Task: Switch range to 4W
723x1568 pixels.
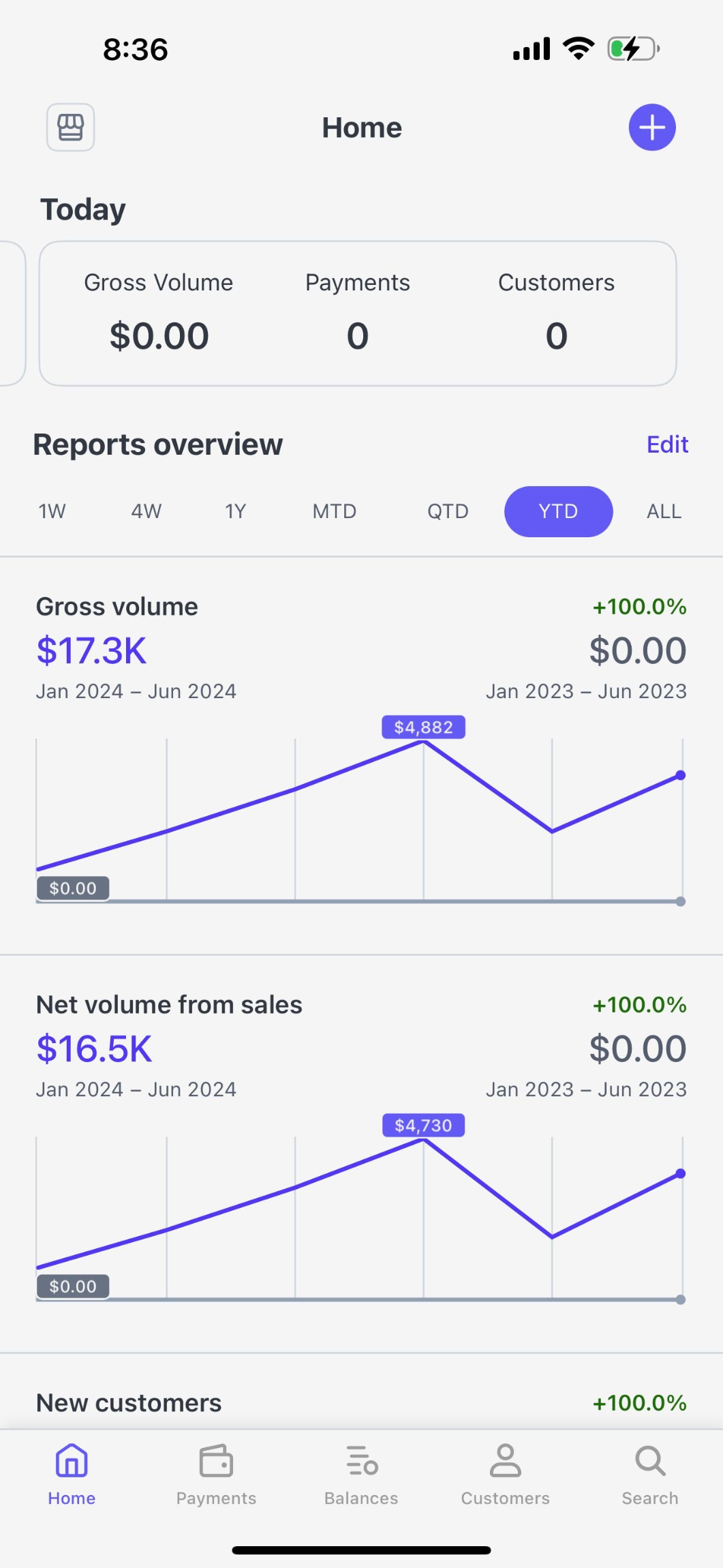Action: pos(146,511)
